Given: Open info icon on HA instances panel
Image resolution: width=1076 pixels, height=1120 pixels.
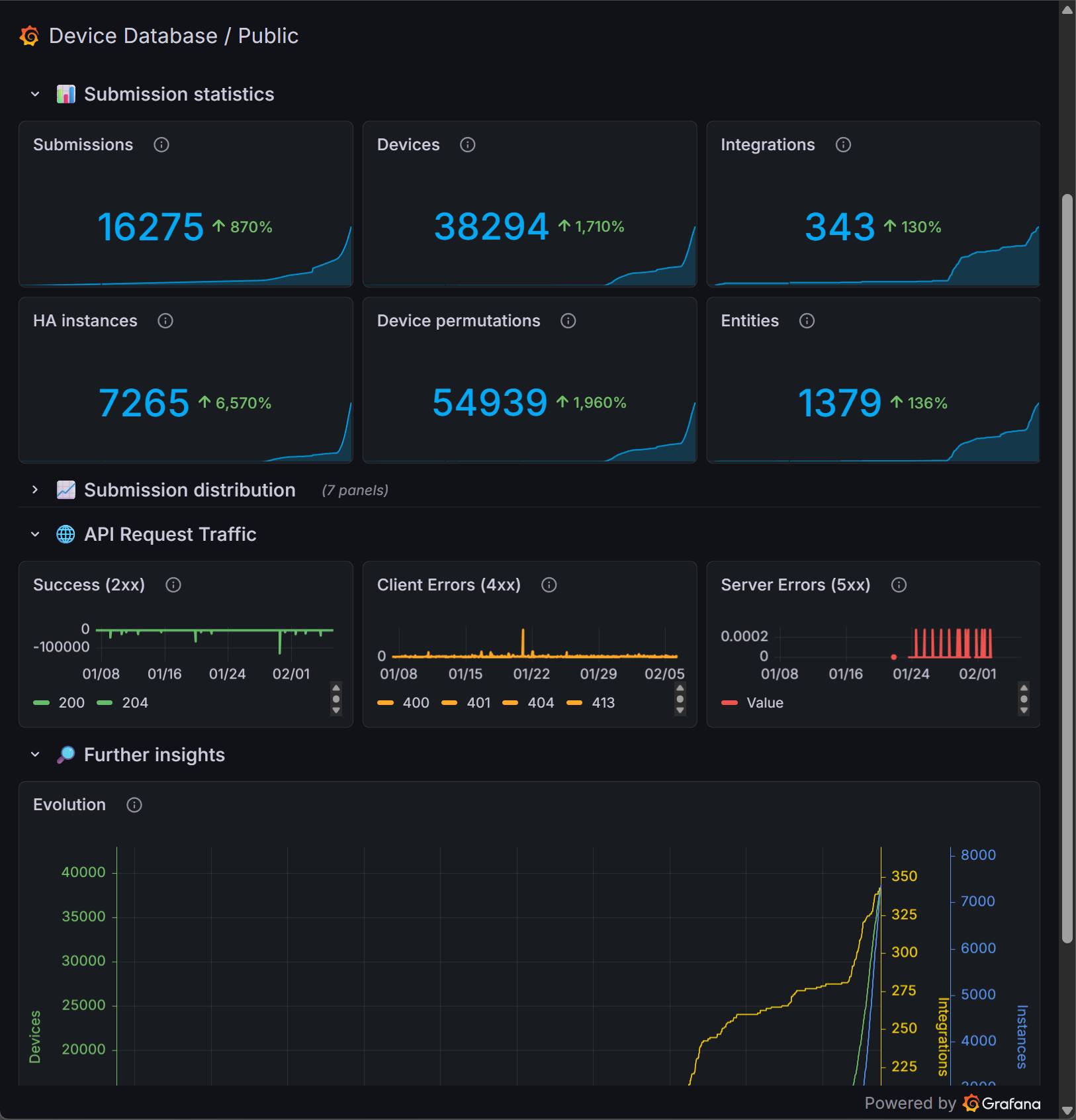Looking at the screenshot, I should [x=165, y=321].
